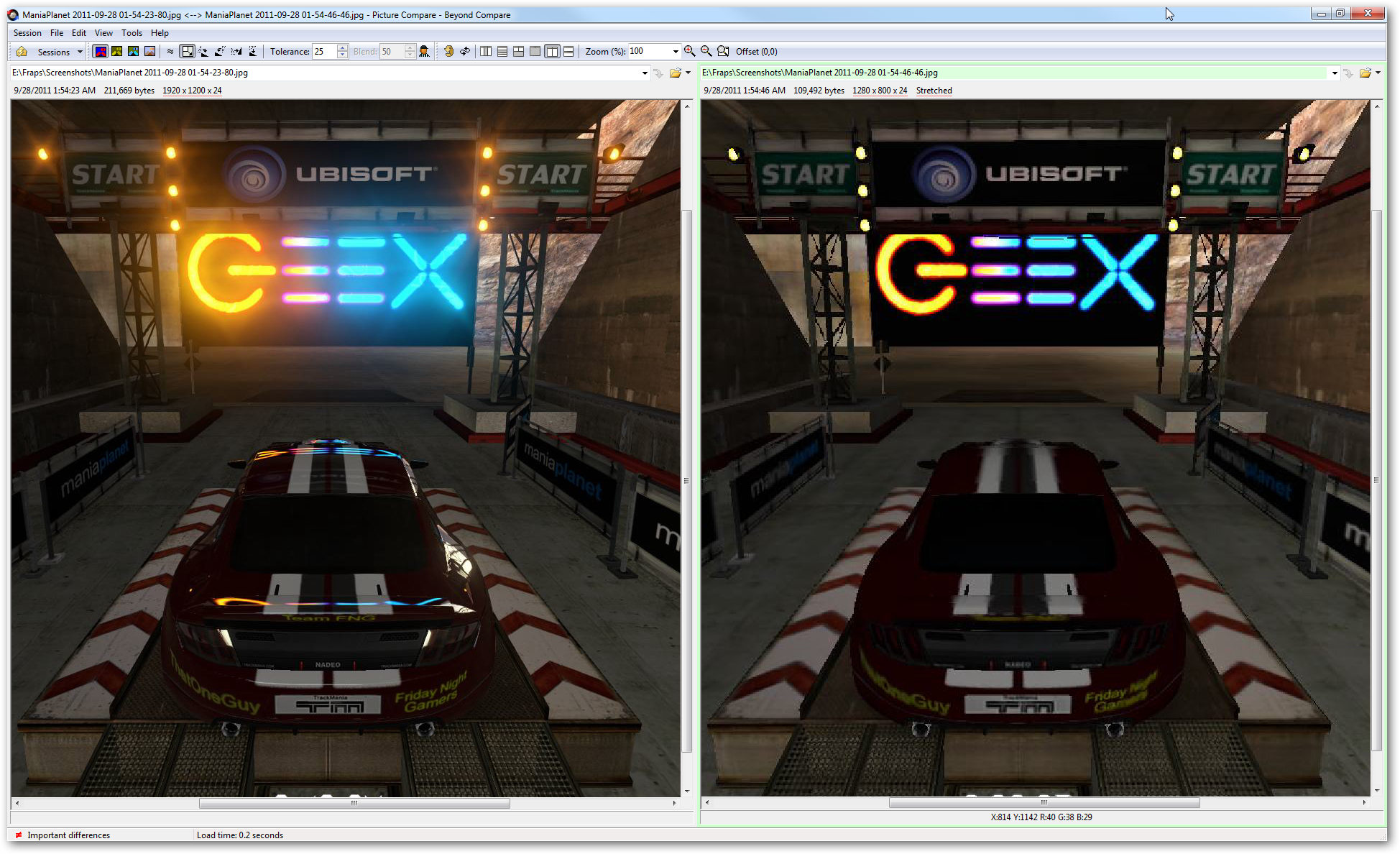1400x854 pixels.
Task: Click the Blend Mode picture icon
Action: 149,52
